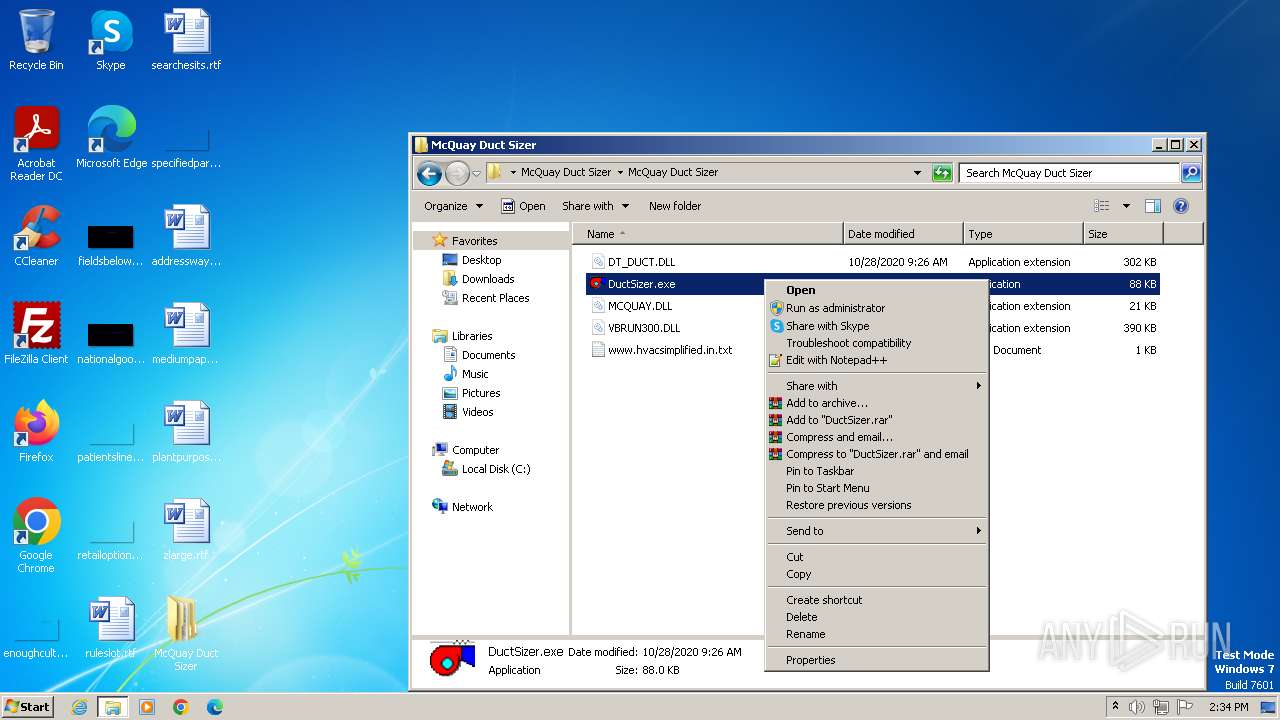
Task: Click the Explorer Back navigation arrow
Action: pos(430,173)
